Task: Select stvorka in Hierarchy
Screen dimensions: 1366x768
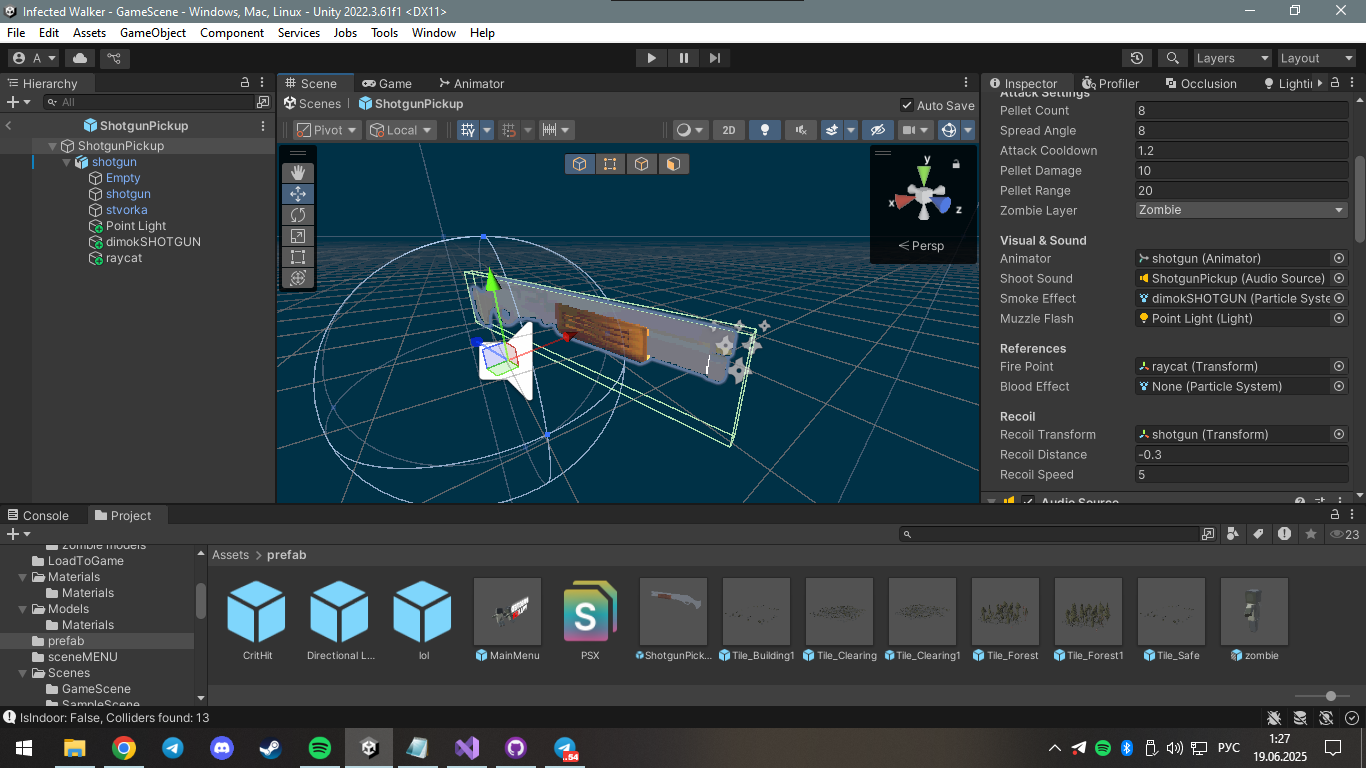Action: [126, 210]
